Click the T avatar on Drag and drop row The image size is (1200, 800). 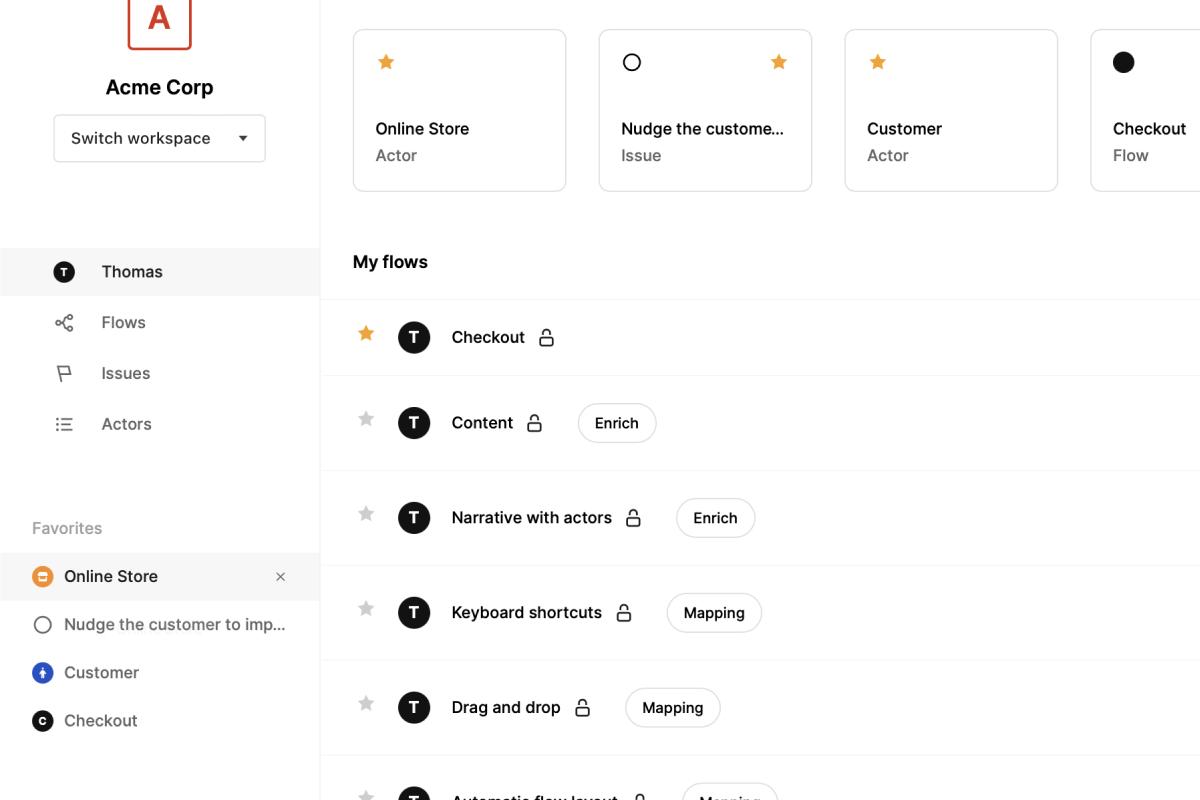414,708
